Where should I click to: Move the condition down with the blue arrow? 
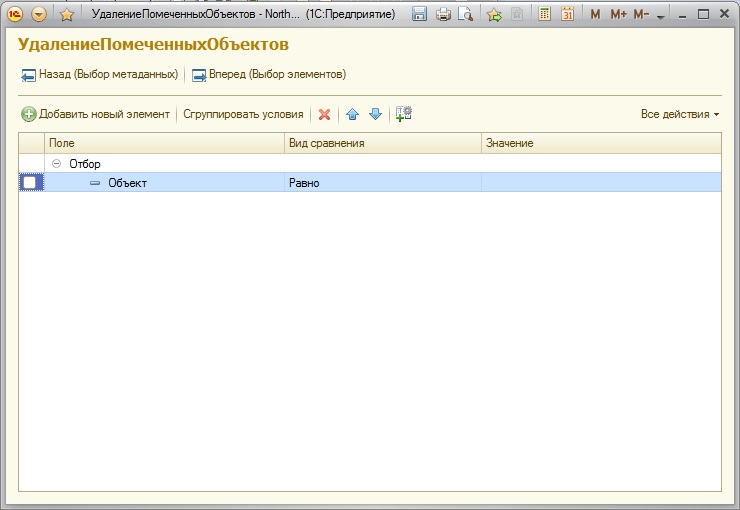tap(375, 114)
